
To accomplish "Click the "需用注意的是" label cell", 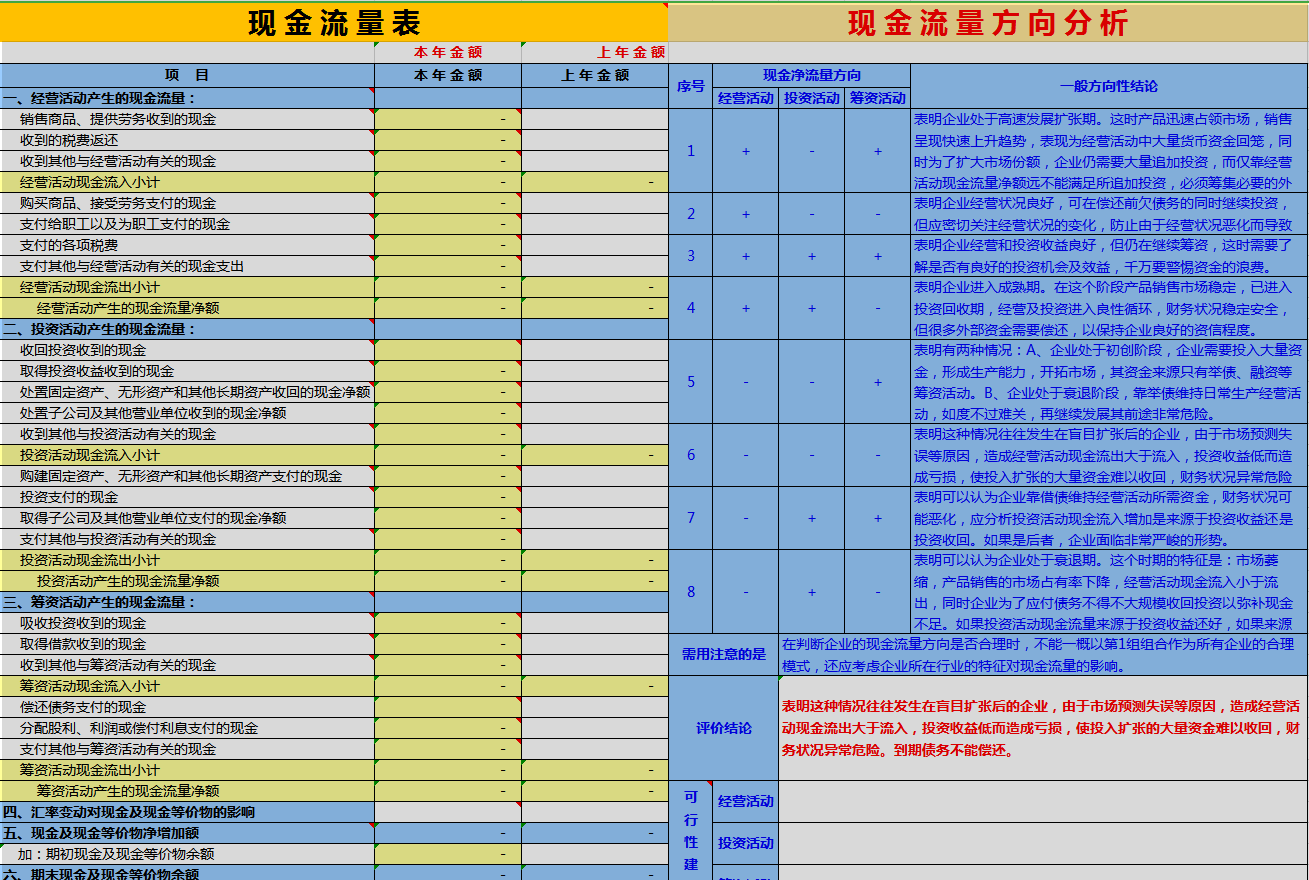I will pos(723,654).
